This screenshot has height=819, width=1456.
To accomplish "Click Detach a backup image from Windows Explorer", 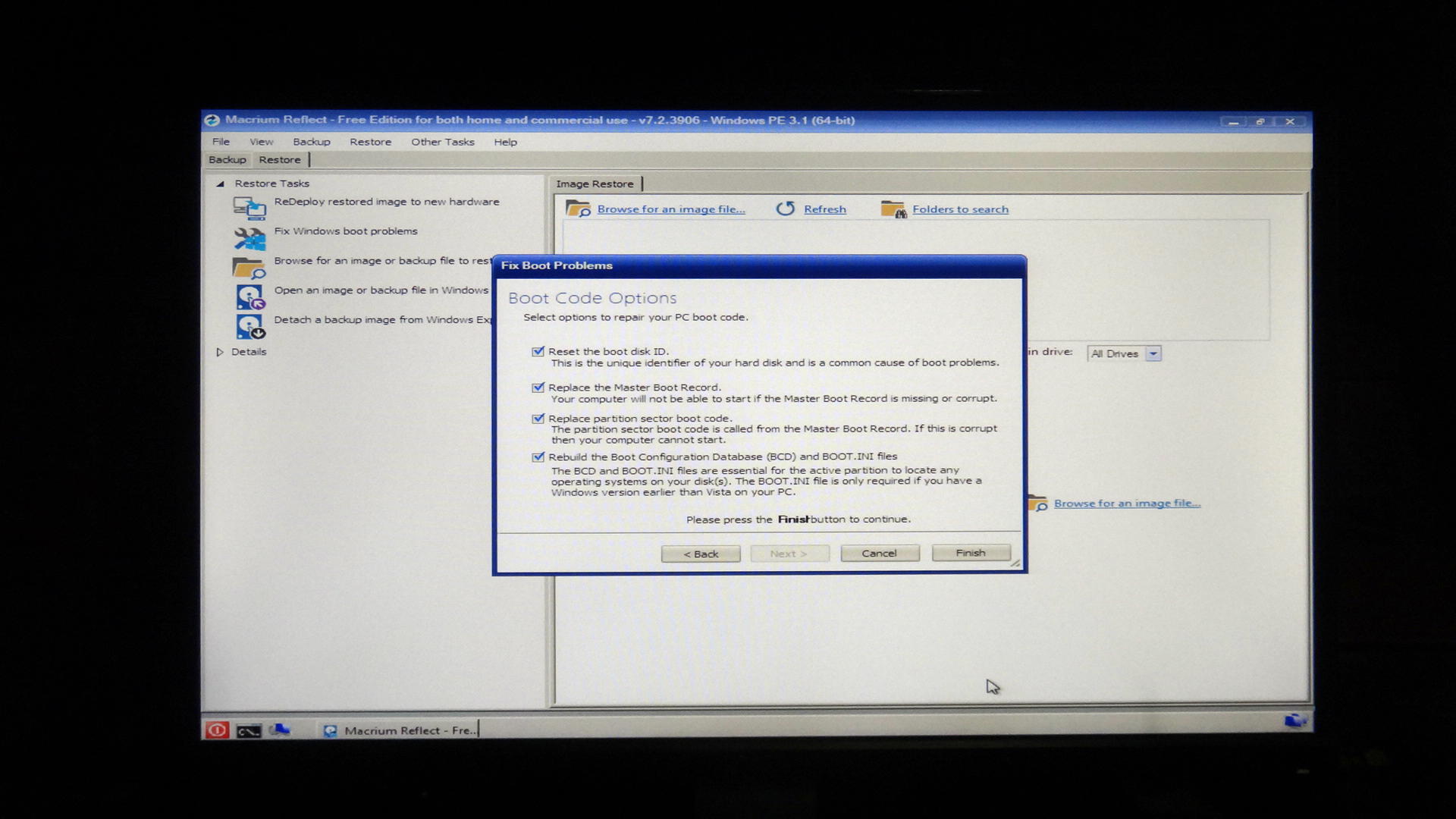I will pyautogui.click(x=383, y=320).
